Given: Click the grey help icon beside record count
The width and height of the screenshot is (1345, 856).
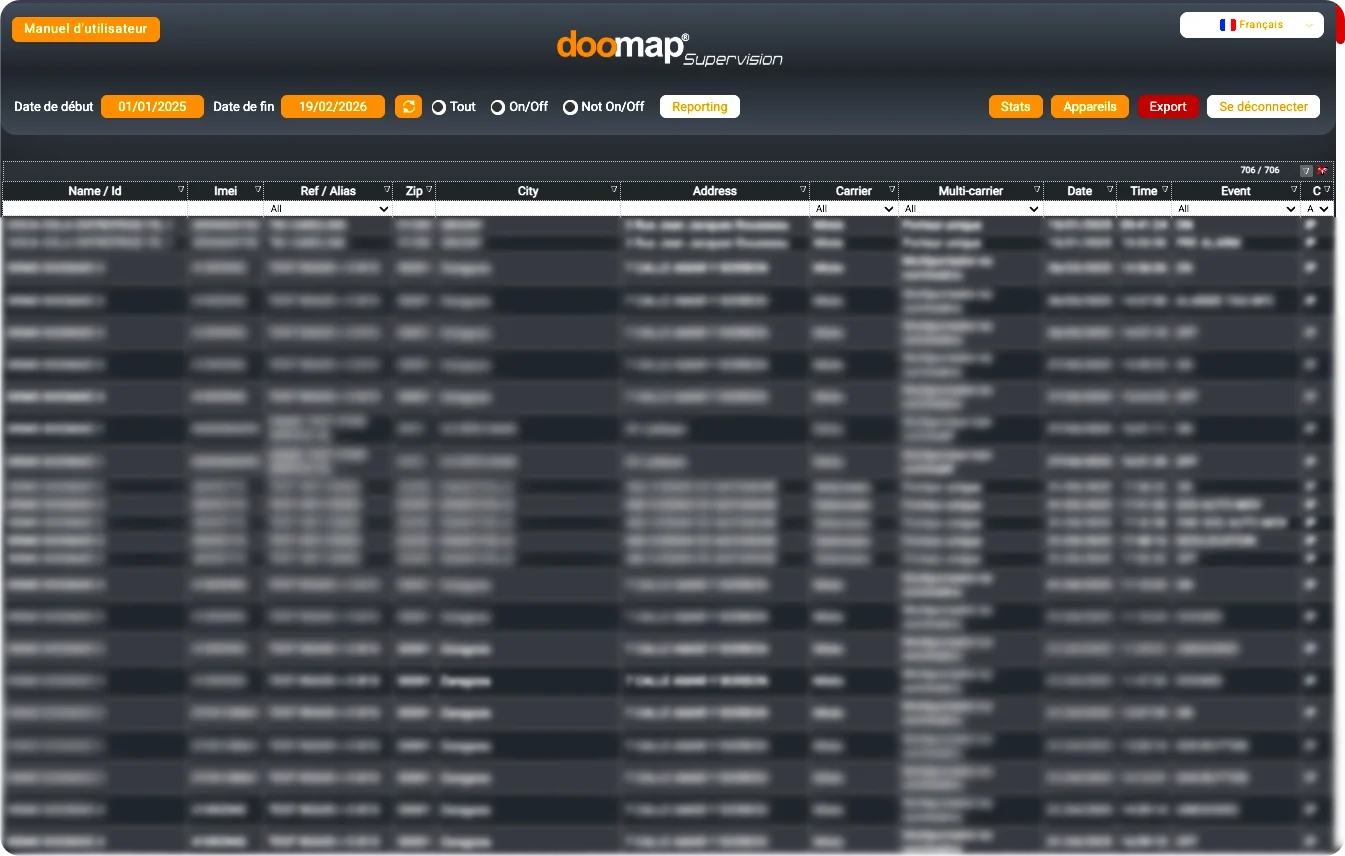Looking at the screenshot, I should [x=1306, y=171].
